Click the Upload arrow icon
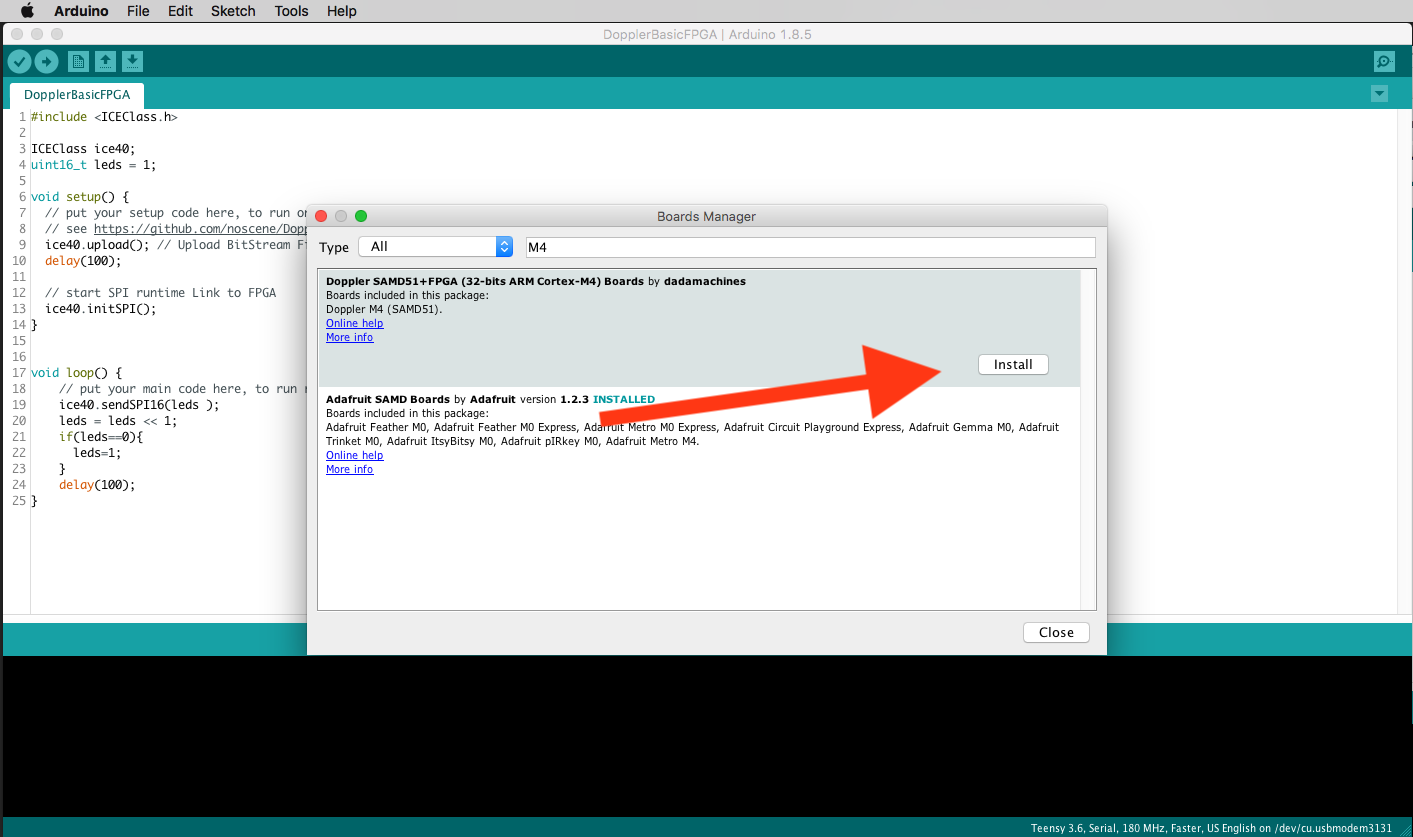 46,62
